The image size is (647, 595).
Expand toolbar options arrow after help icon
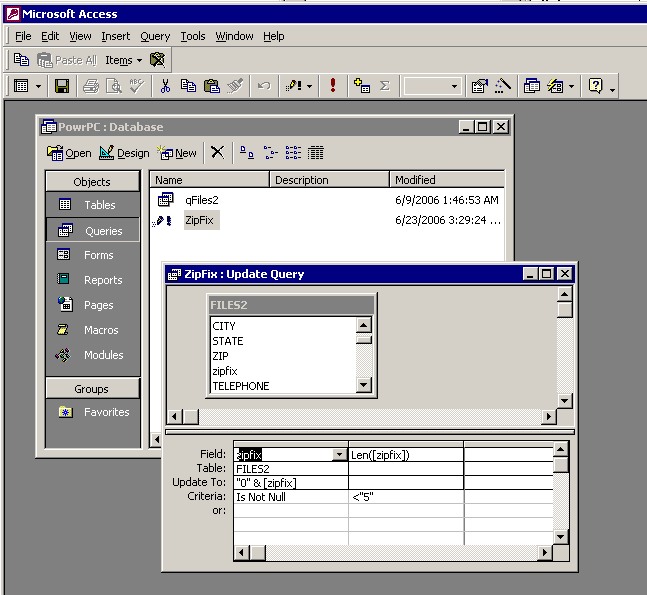[x=612, y=89]
